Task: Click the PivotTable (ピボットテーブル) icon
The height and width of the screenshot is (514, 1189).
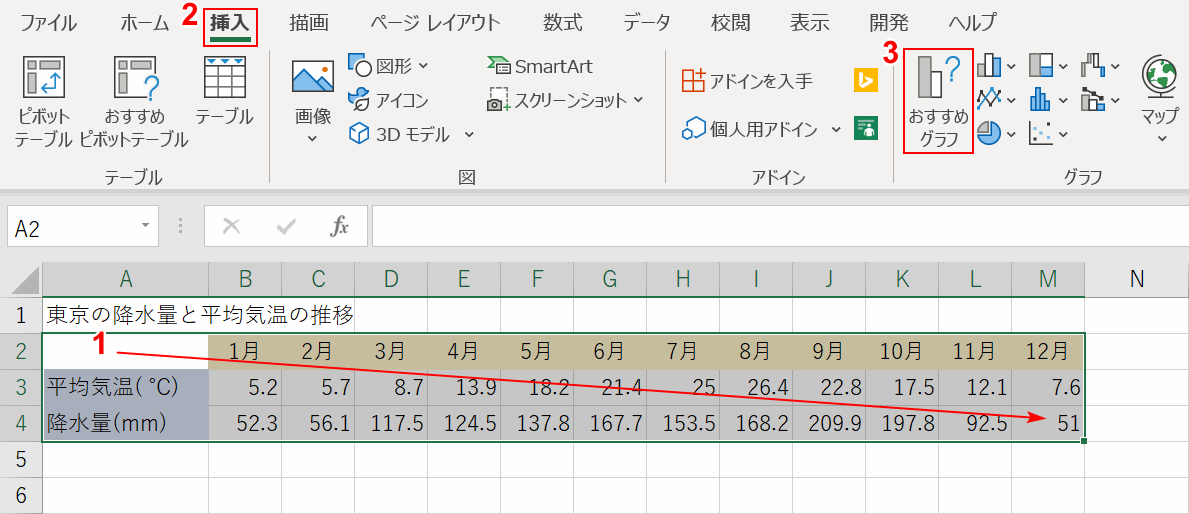Action: coord(42,77)
